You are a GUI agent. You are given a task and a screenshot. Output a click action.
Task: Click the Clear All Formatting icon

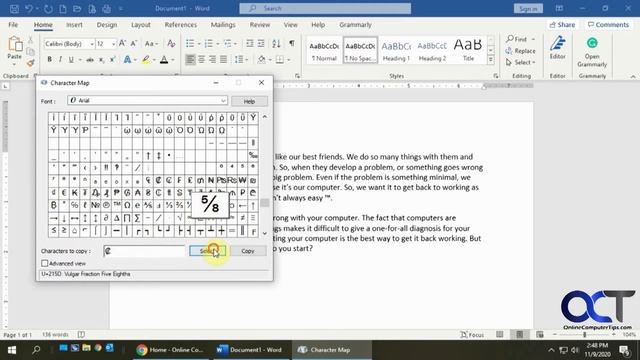(171, 43)
